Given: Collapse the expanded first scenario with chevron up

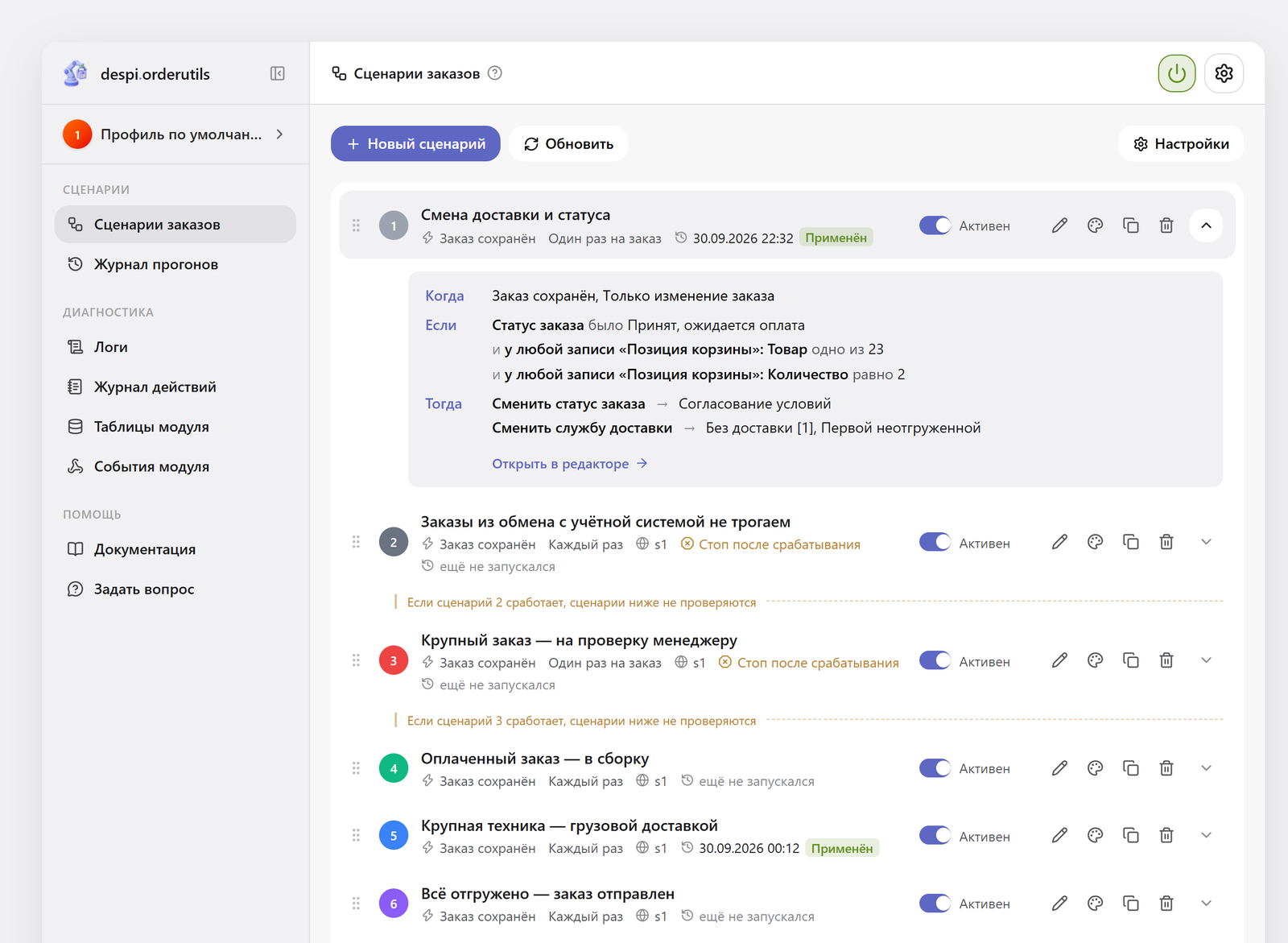Looking at the screenshot, I should coord(1206,225).
